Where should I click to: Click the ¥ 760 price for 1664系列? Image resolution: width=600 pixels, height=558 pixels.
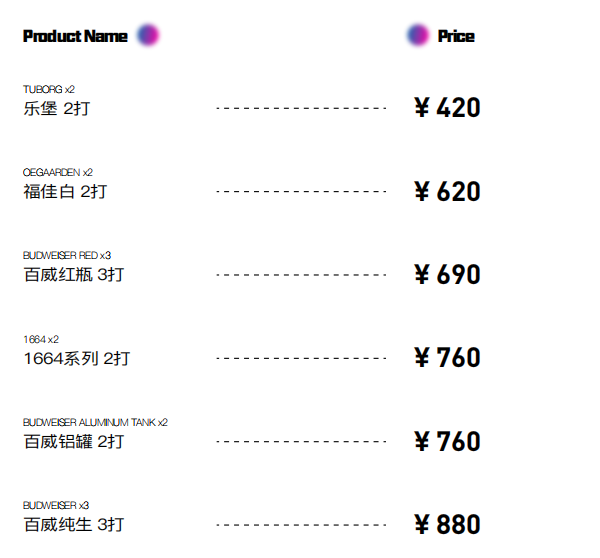(447, 357)
